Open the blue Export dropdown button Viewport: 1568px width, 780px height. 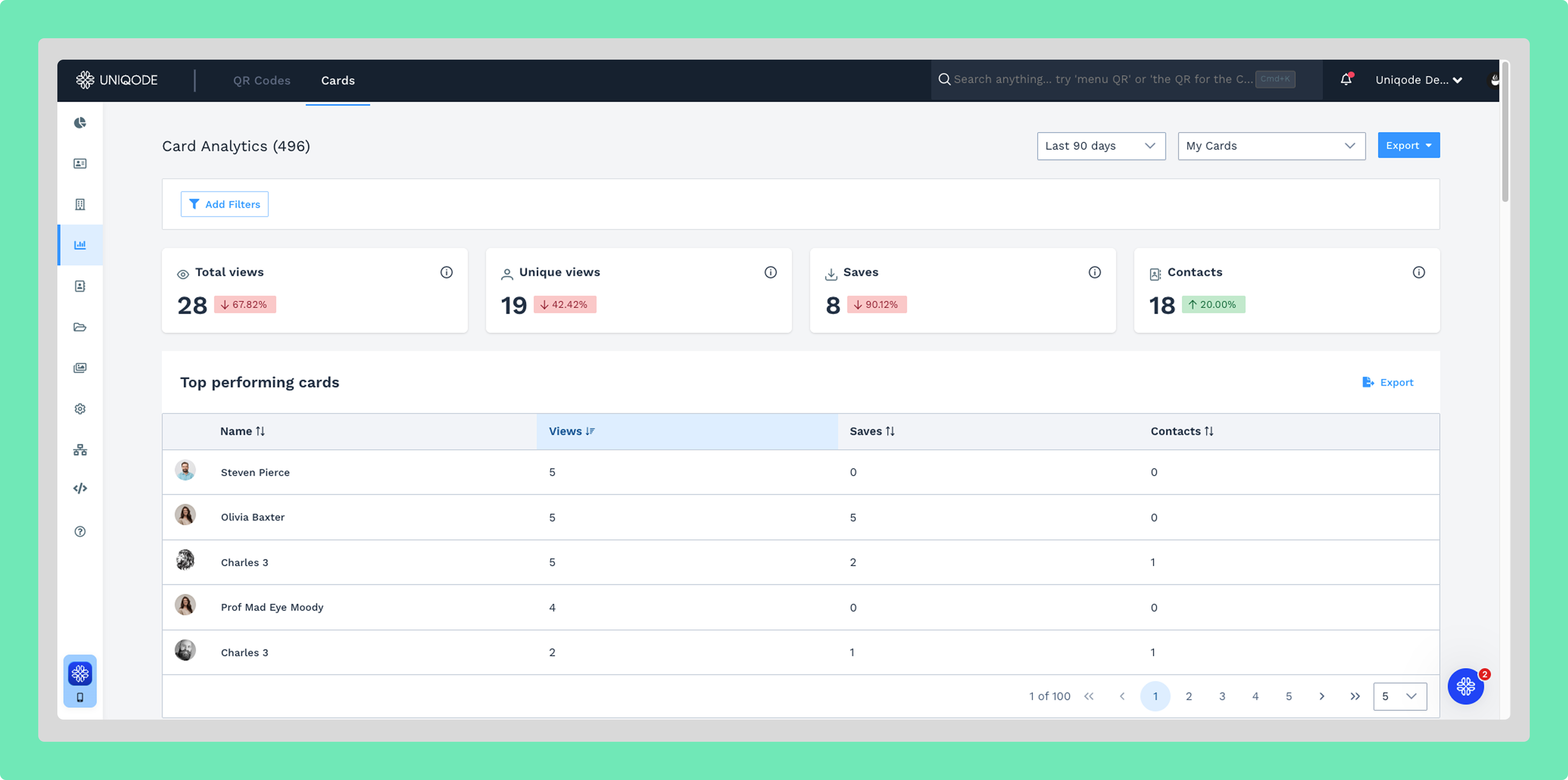pyautogui.click(x=1409, y=145)
